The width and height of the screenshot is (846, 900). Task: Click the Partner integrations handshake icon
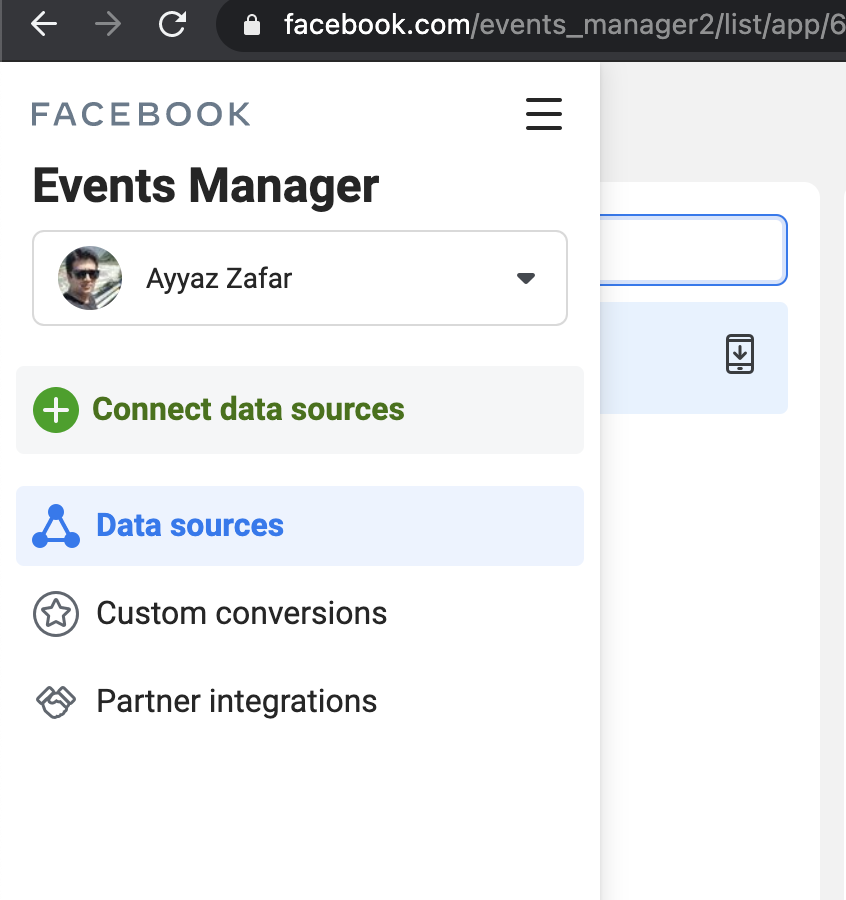click(x=56, y=702)
